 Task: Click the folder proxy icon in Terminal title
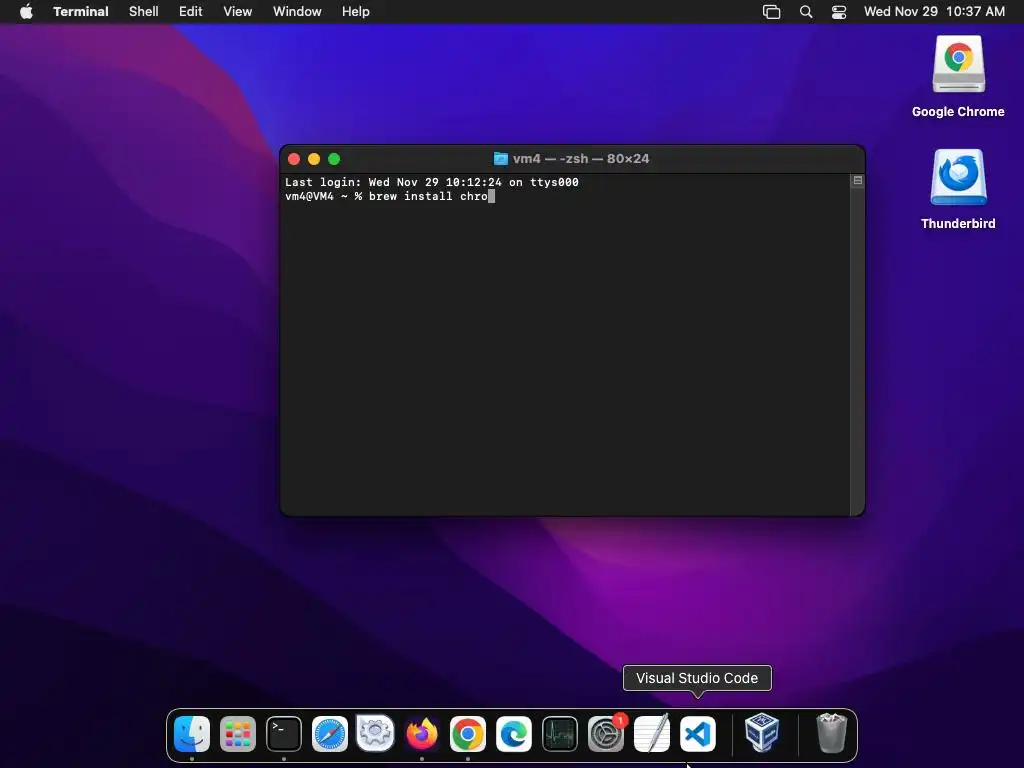500,159
